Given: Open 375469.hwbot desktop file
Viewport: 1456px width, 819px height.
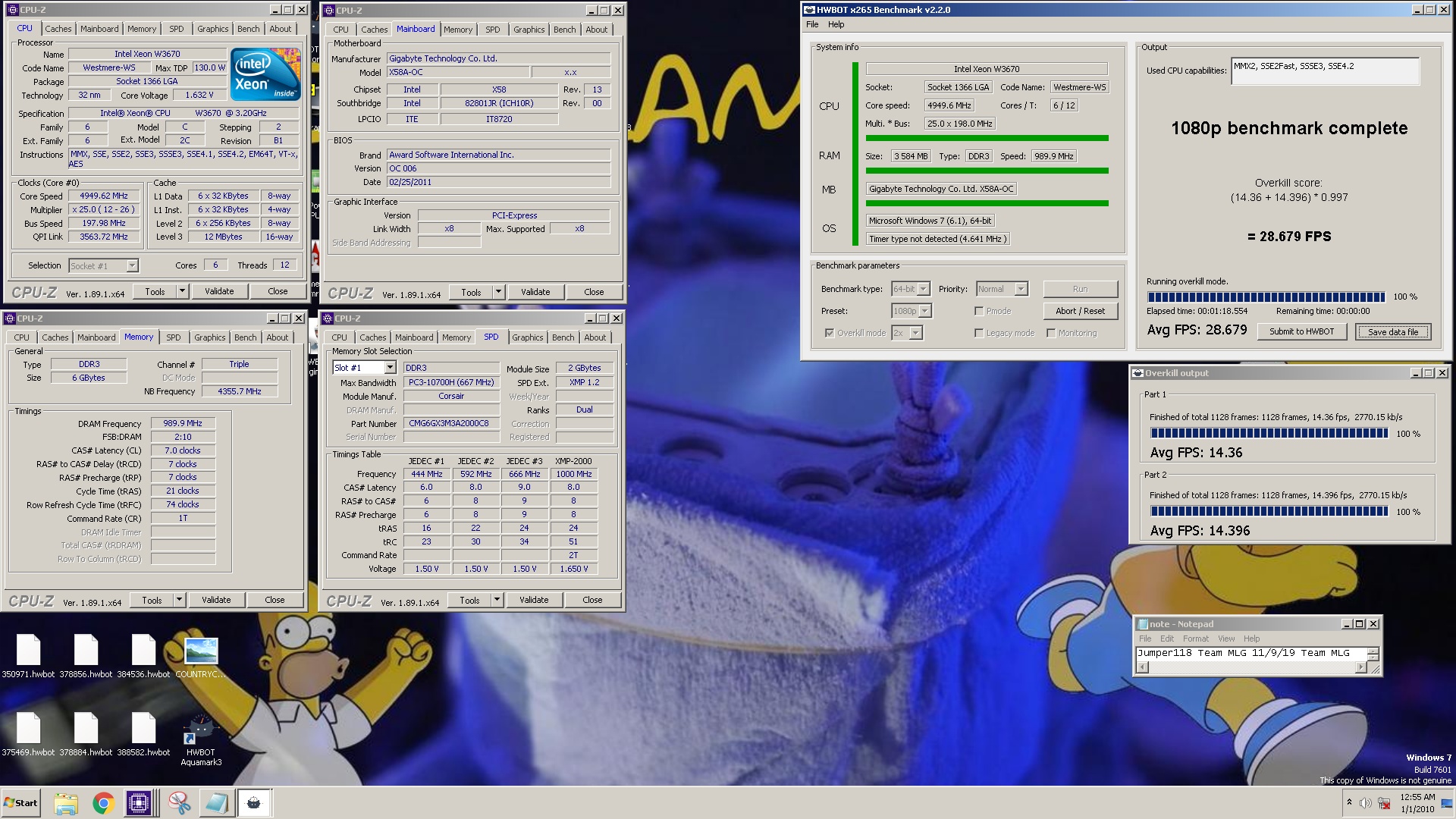Looking at the screenshot, I should 28,735.
